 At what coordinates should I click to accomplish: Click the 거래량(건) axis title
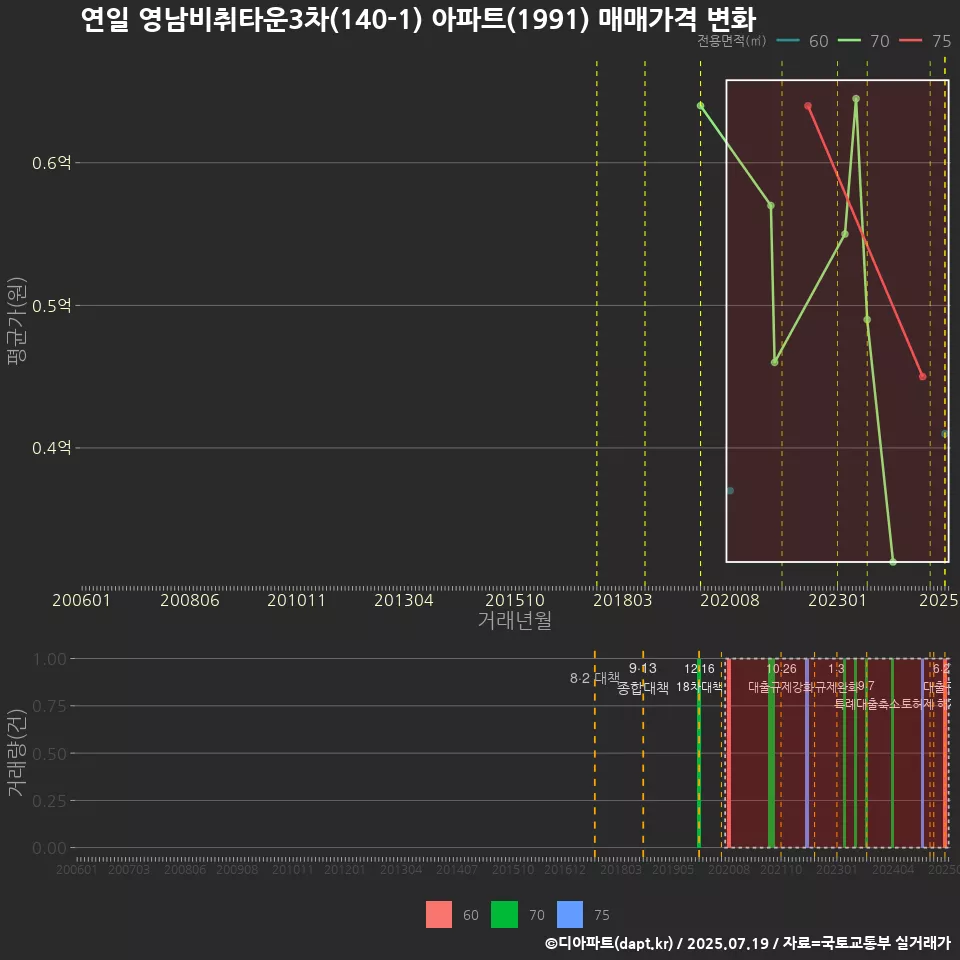coord(17,753)
